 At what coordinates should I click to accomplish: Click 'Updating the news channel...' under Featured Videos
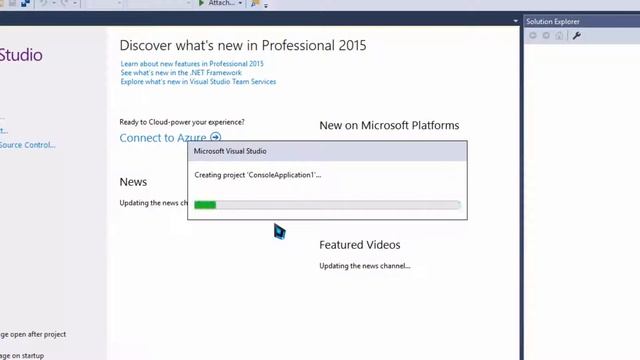(x=365, y=266)
